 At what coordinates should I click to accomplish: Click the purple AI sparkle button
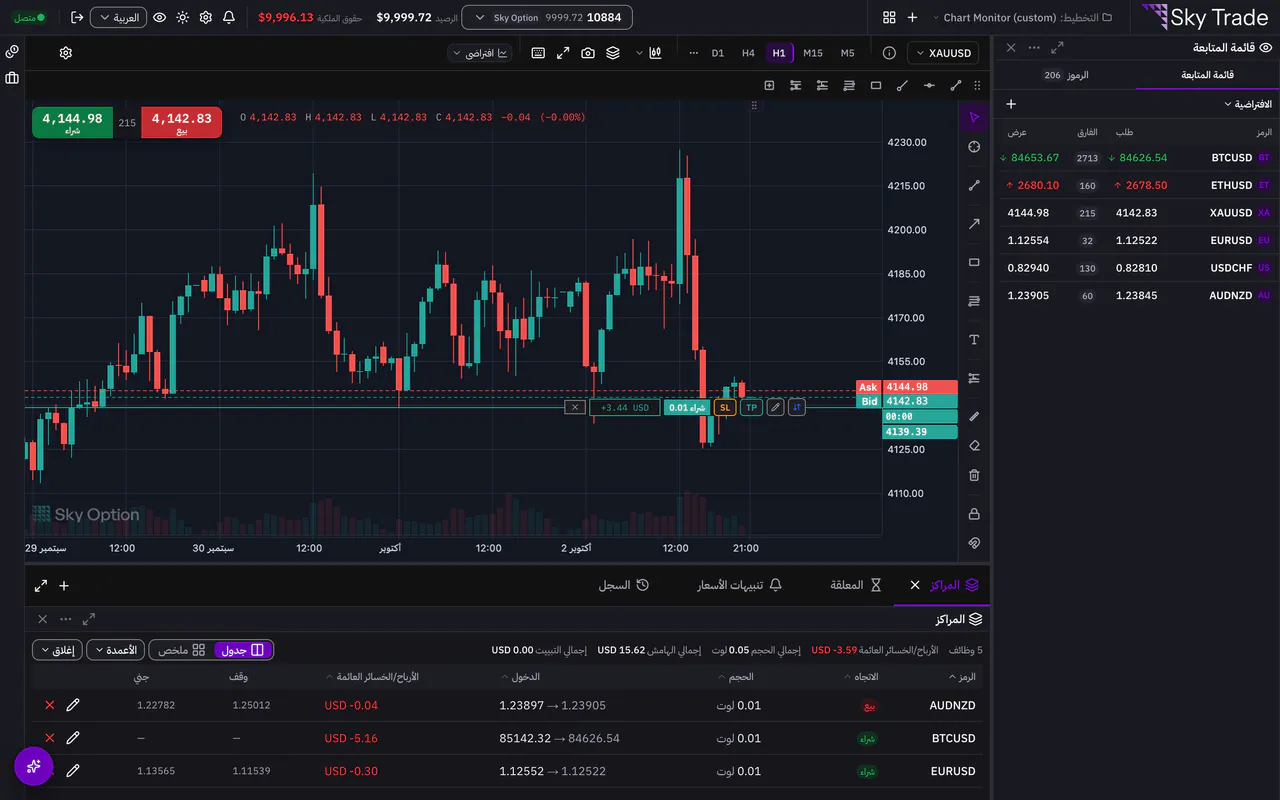pos(33,766)
